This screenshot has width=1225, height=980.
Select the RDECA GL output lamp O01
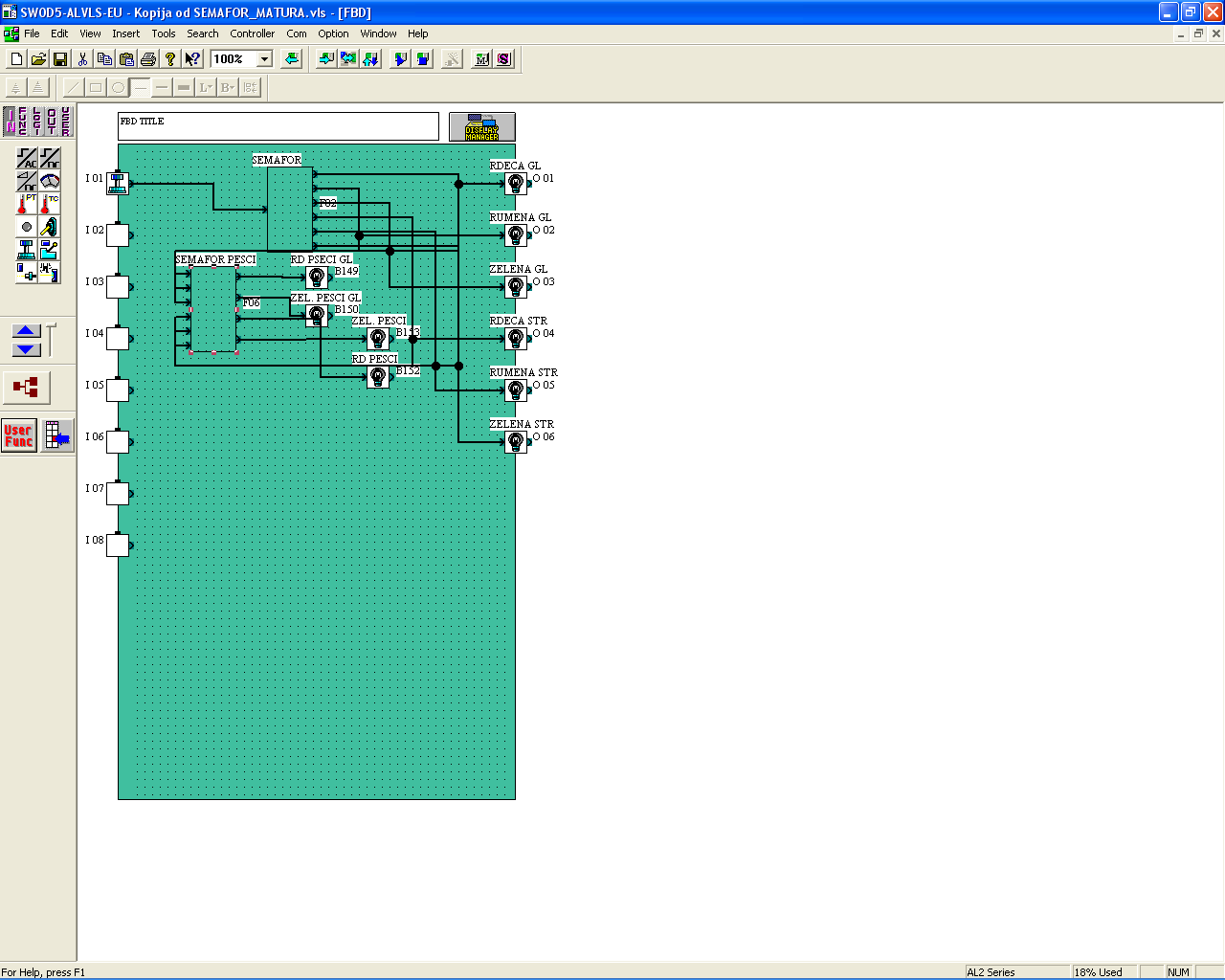click(x=516, y=184)
